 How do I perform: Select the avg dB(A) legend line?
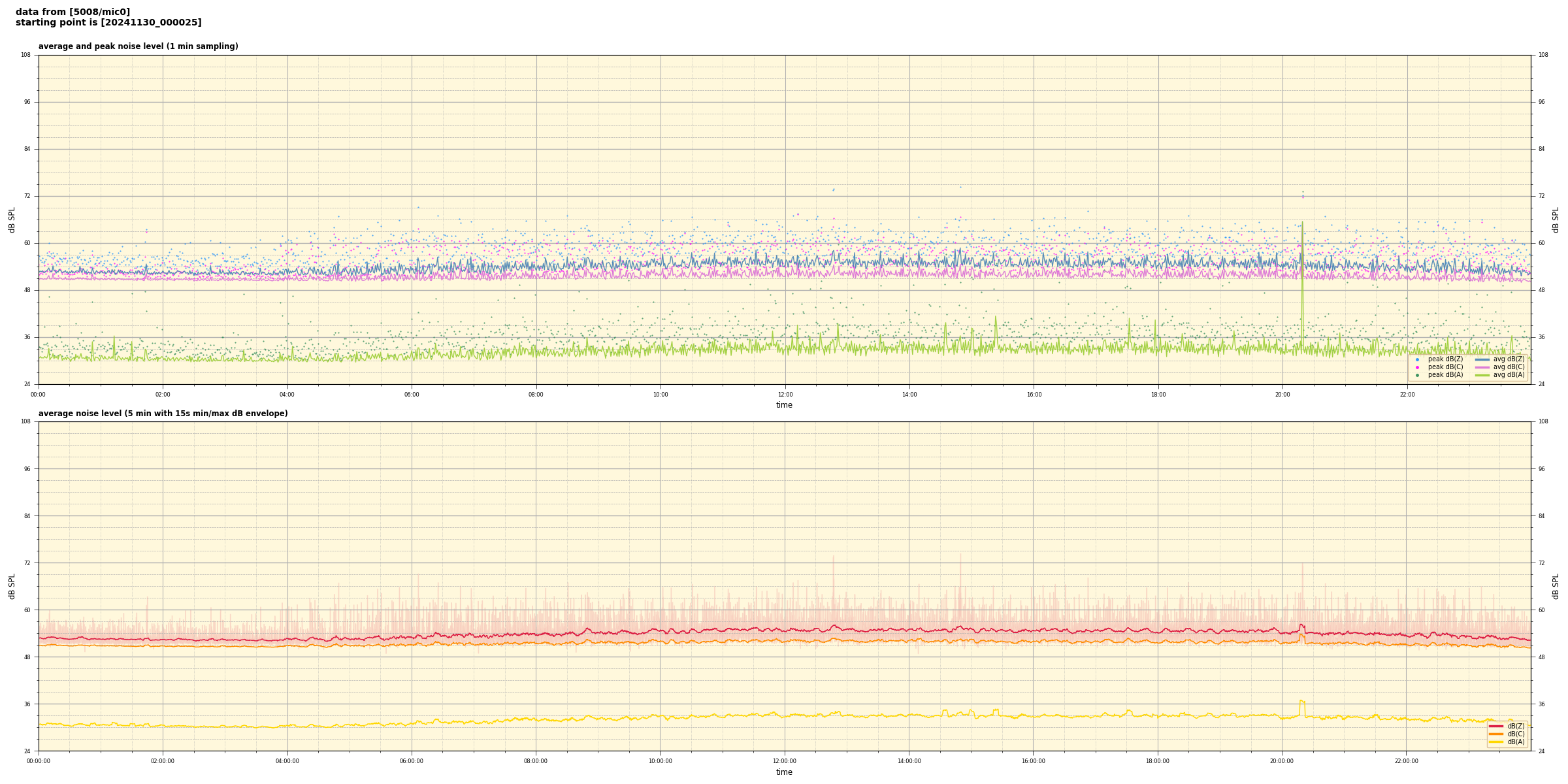[1482, 375]
